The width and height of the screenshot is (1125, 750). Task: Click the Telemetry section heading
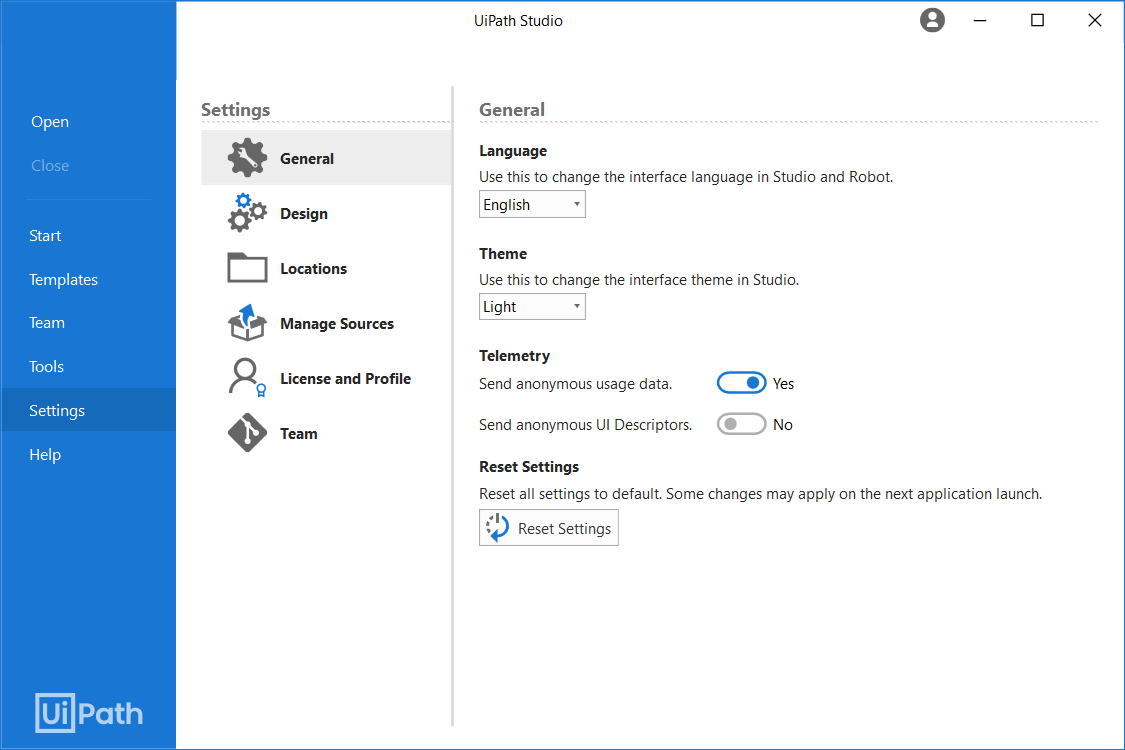(x=514, y=356)
